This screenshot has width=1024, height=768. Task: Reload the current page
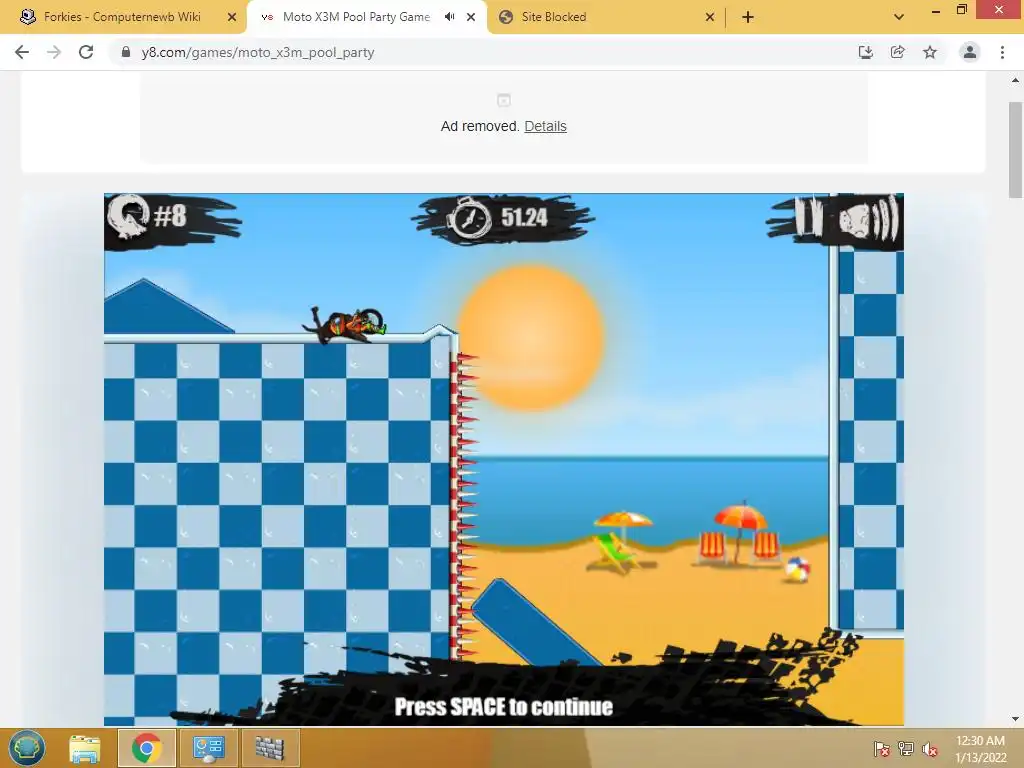point(86,52)
